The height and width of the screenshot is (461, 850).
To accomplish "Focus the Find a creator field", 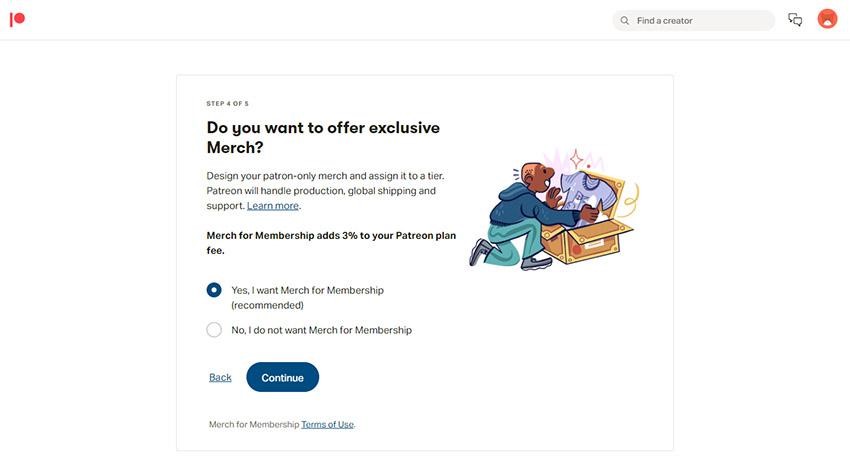I will 700,20.
